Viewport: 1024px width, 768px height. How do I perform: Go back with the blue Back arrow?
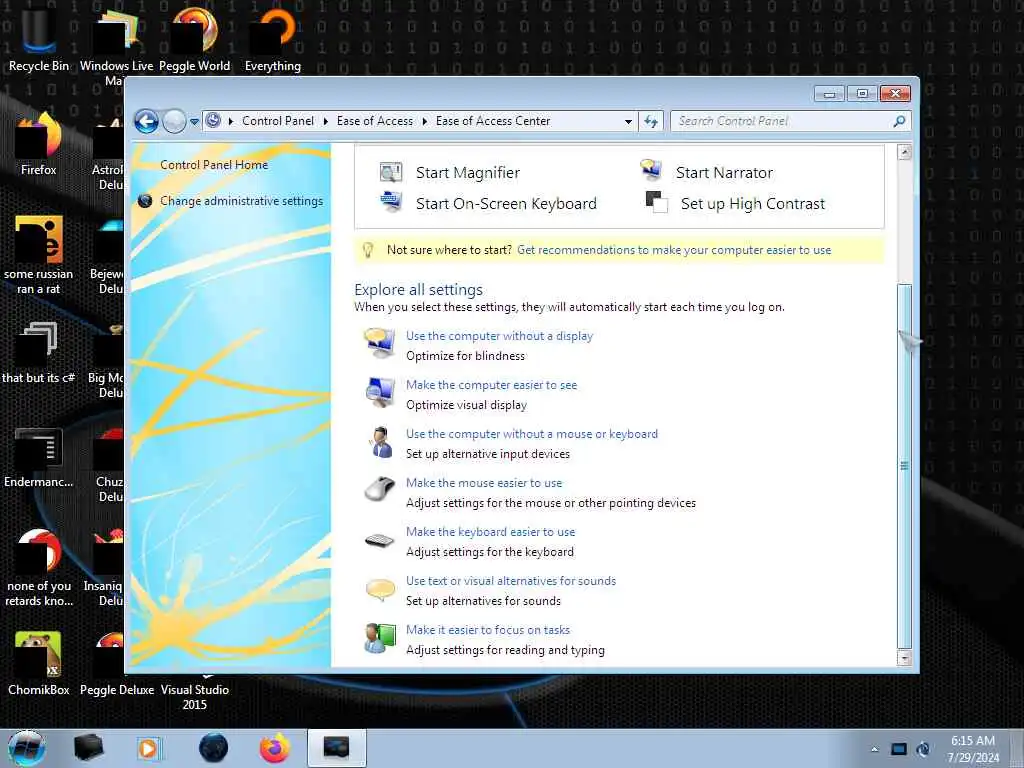pos(146,121)
